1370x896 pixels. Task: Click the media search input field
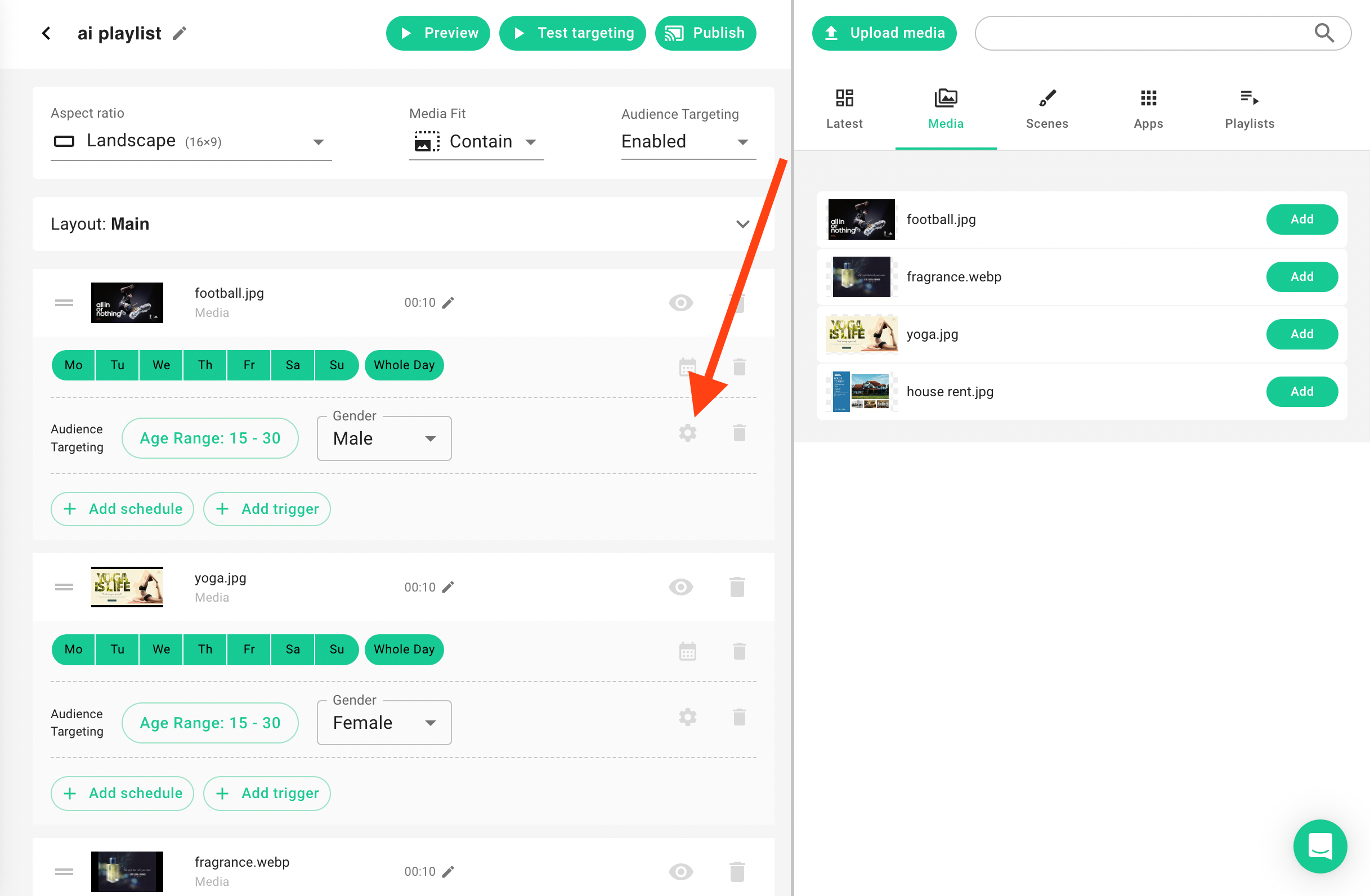tap(1140, 33)
